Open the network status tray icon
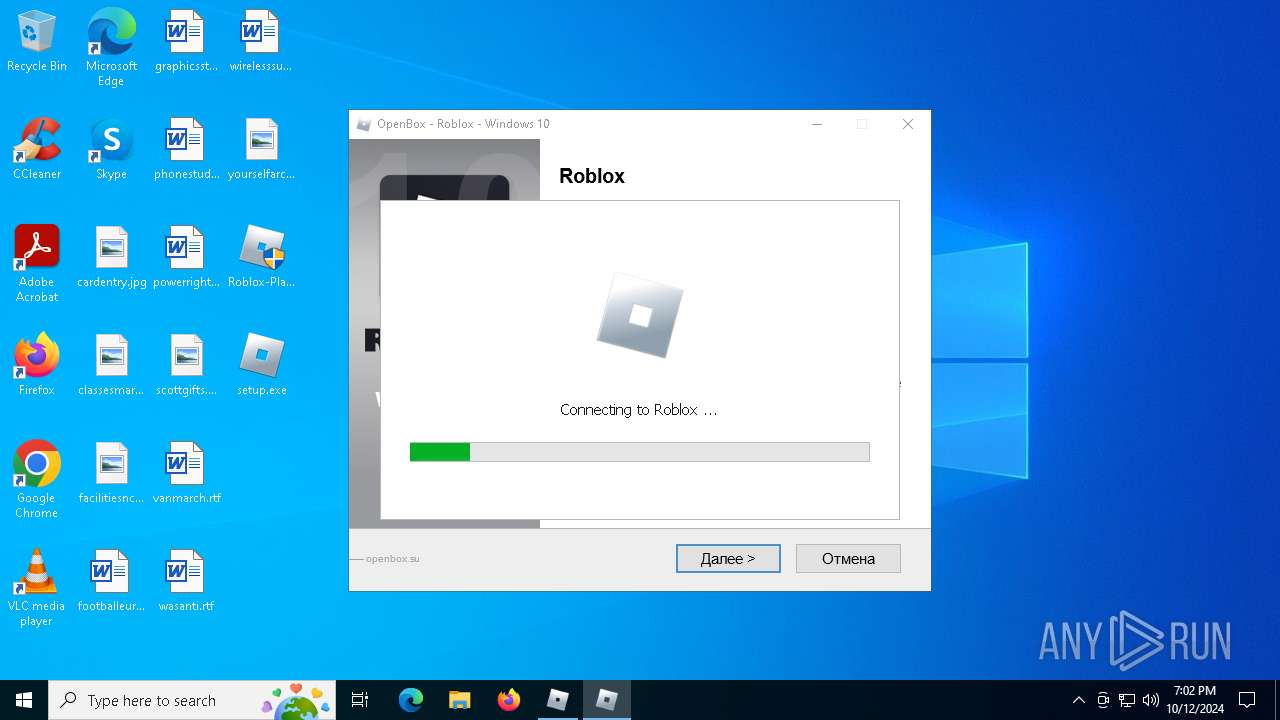Image resolution: width=1280 pixels, height=720 pixels. [1127, 700]
